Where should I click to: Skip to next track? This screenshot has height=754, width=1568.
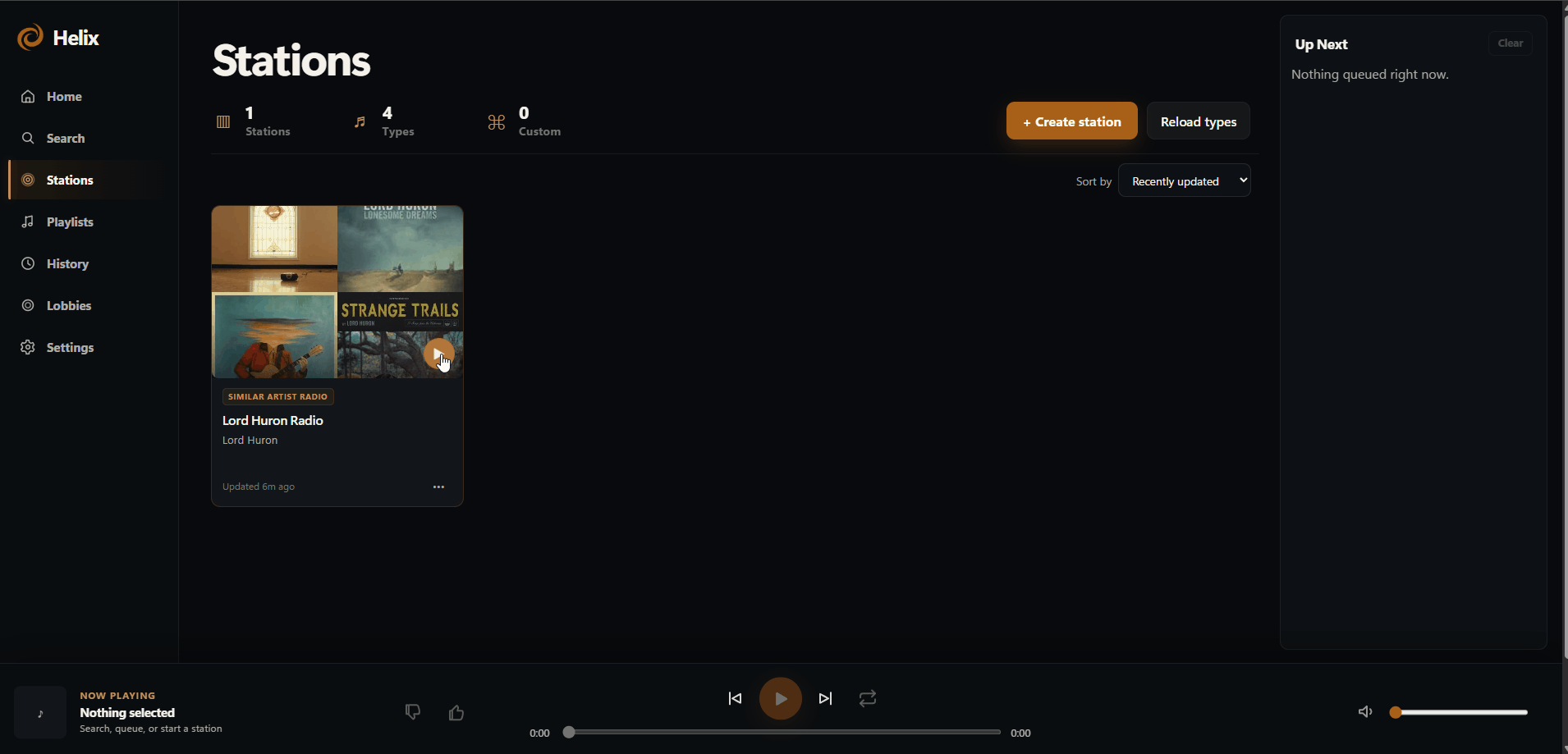coord(825,698)
